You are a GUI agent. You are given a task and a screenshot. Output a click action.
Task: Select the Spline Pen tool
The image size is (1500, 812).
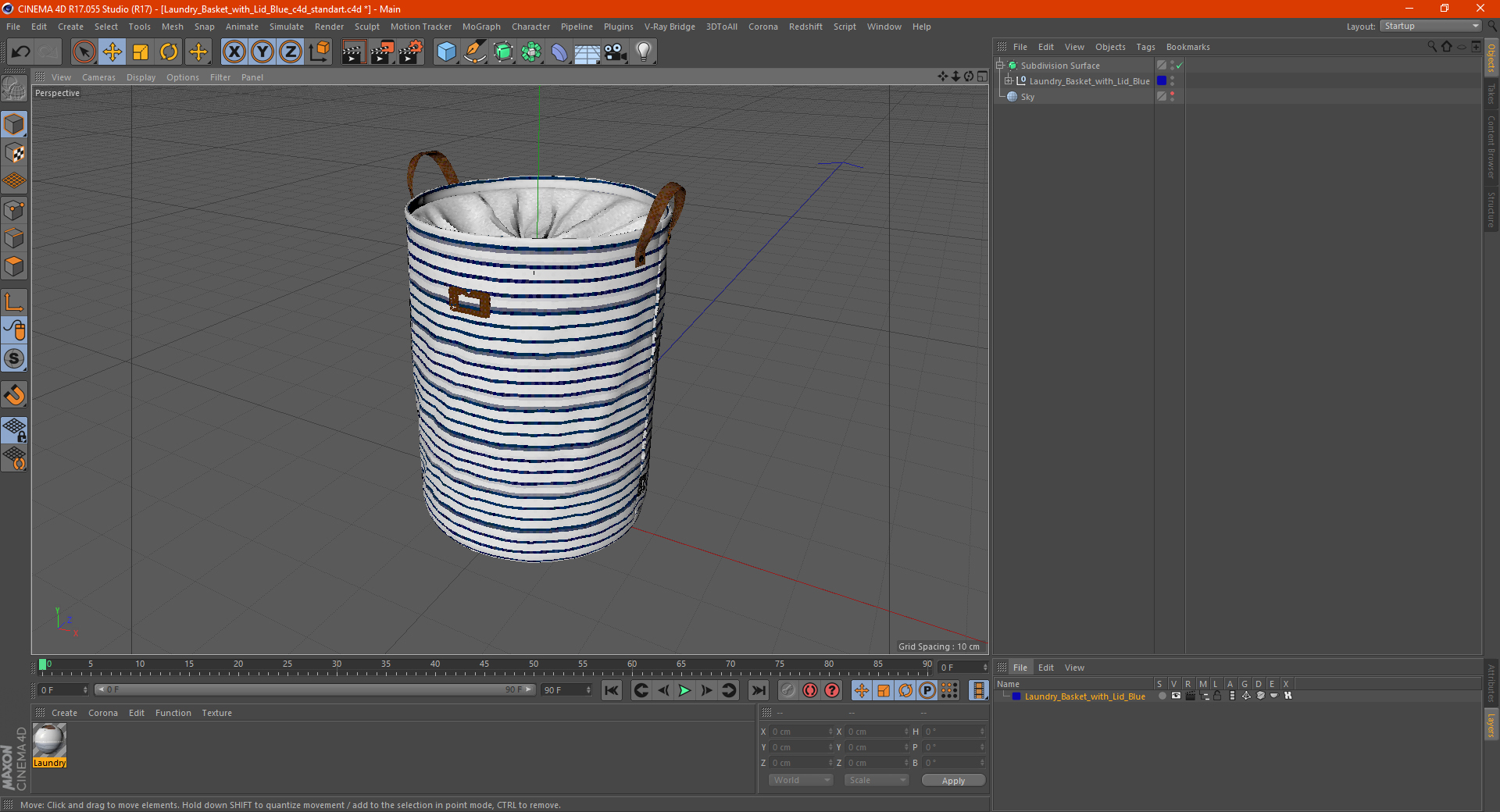click(474, 52)
